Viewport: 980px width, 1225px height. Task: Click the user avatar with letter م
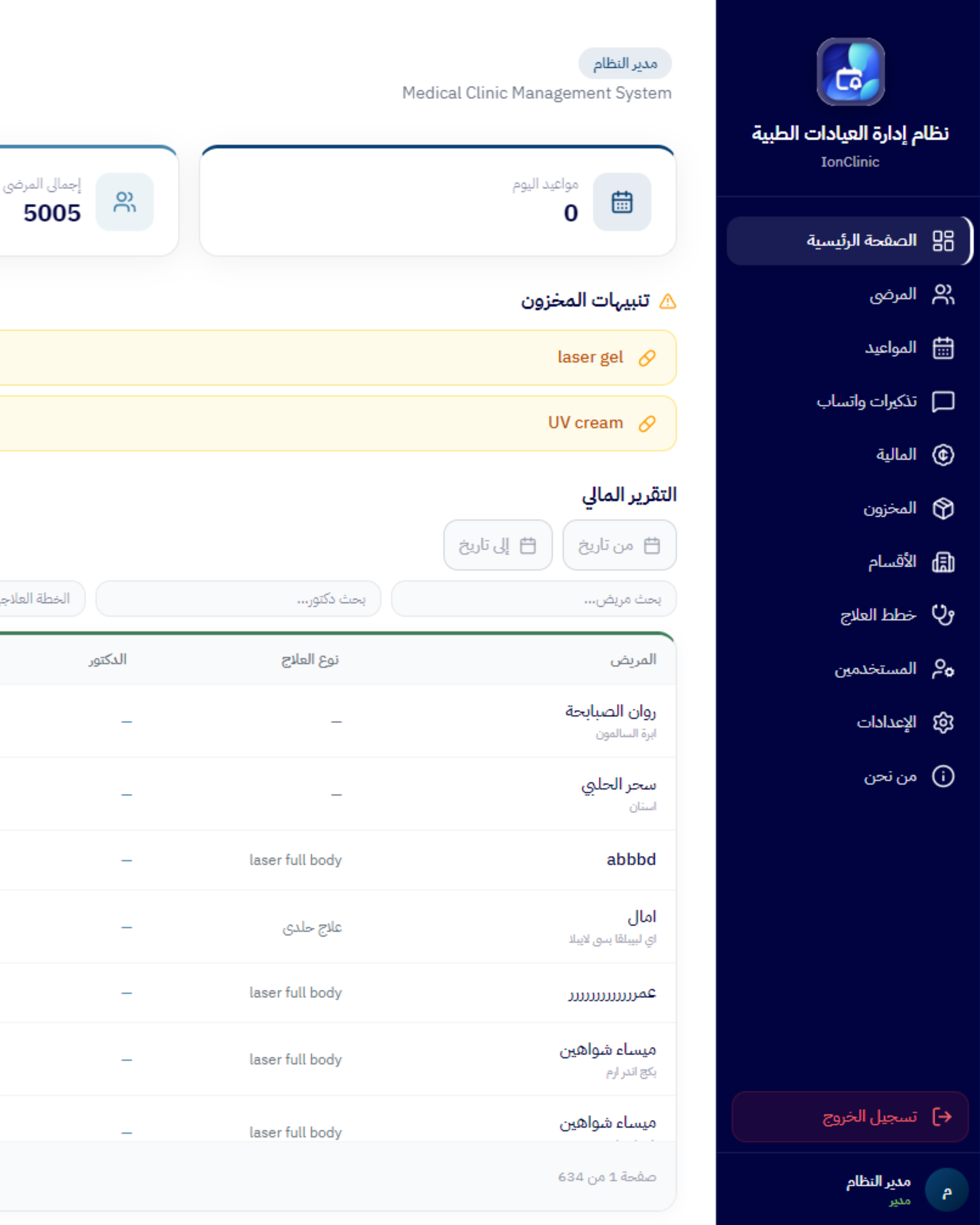[x=947, y=1190]
